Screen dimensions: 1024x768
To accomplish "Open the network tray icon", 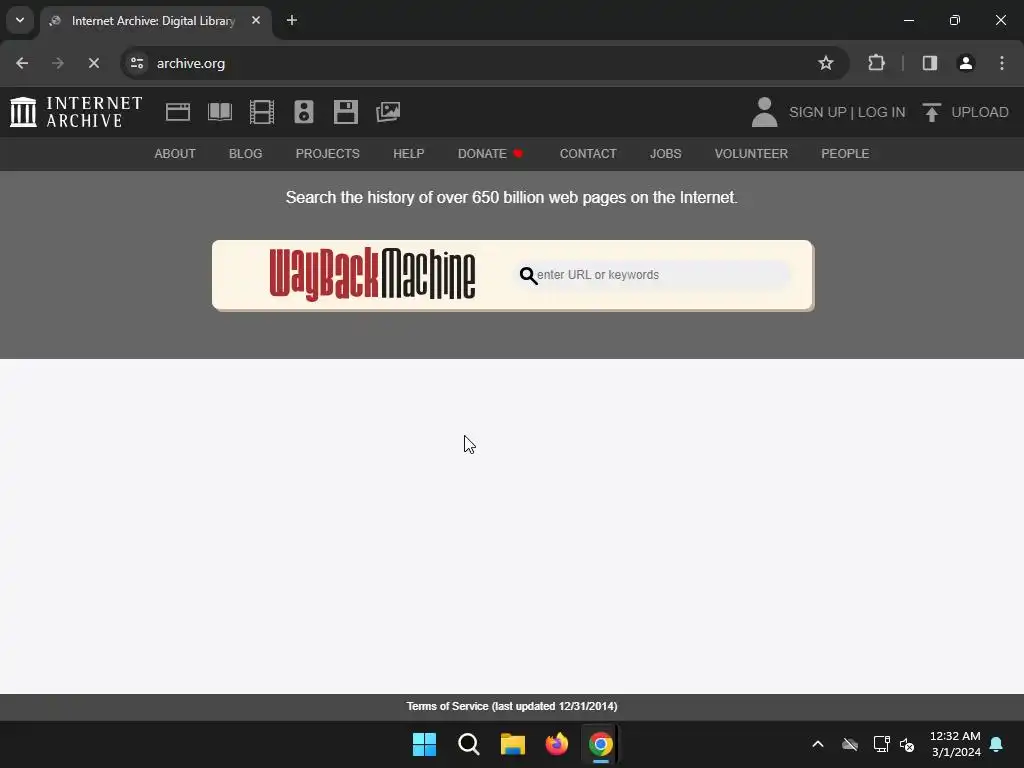I will 882,744.
